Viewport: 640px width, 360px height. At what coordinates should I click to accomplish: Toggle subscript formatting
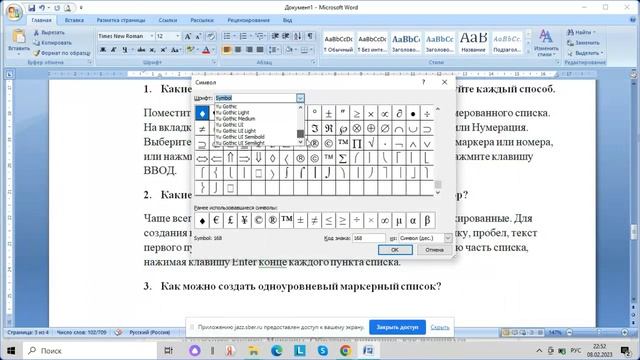click(x=152, y=50)
